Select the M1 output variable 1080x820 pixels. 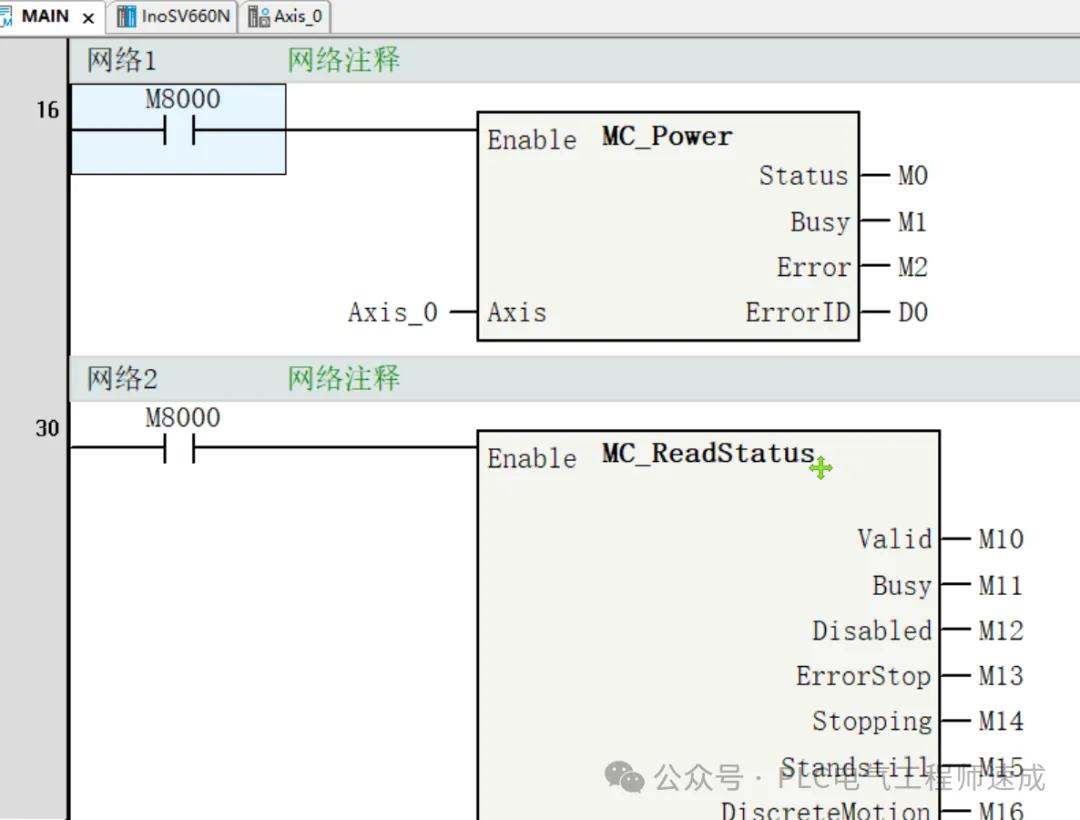click(912, 222)
